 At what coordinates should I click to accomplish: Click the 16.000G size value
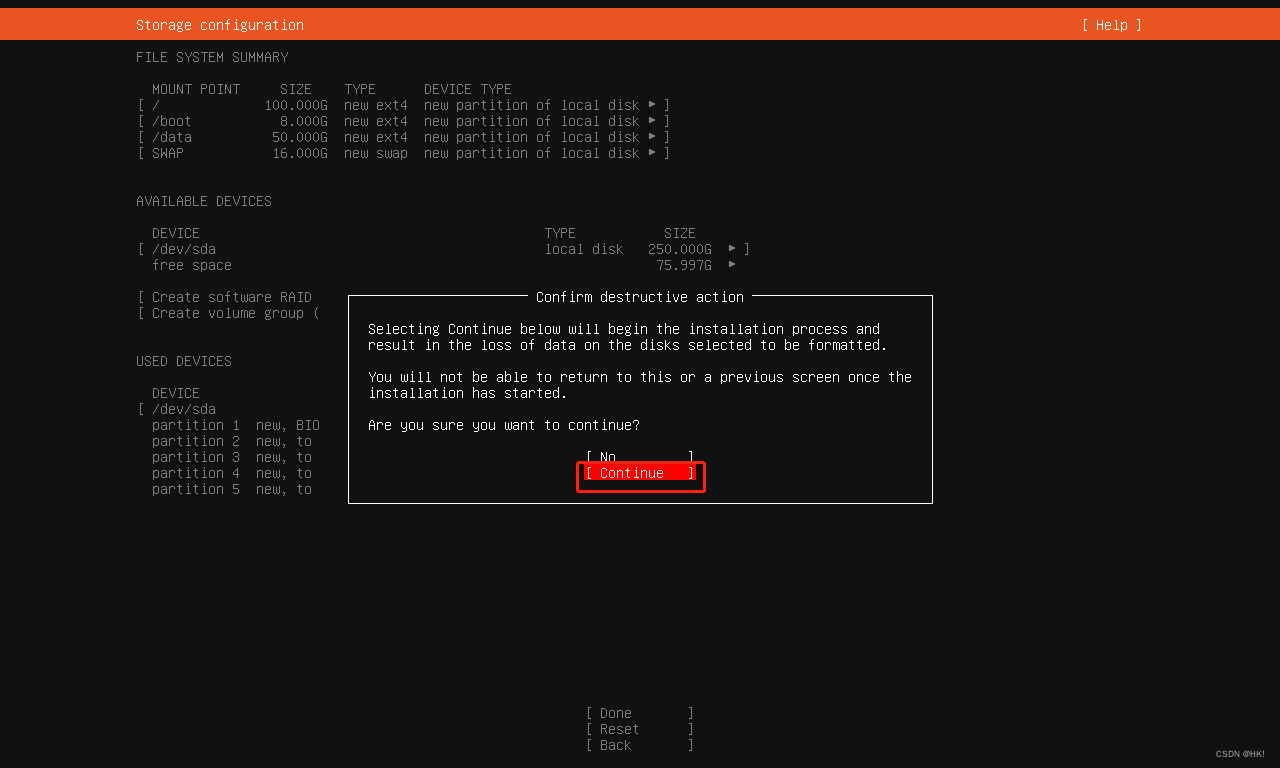tap(300, 153)
